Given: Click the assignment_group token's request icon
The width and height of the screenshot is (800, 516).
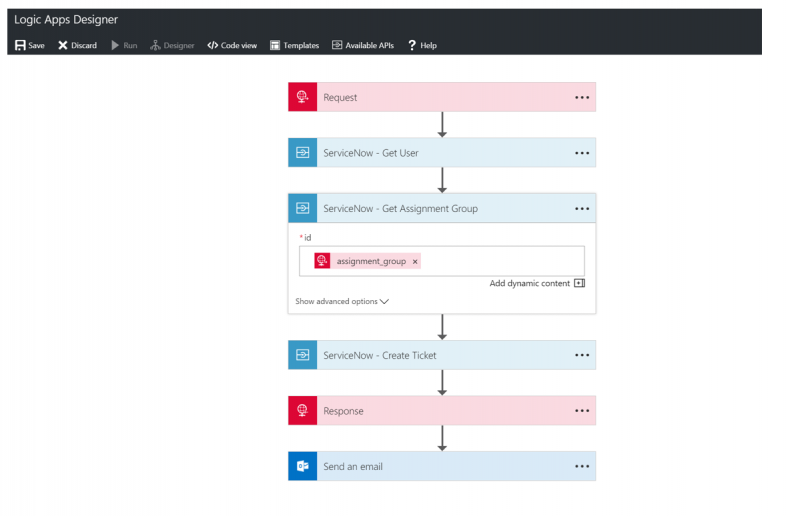Looking at the screenshot, I should [322, 261].
